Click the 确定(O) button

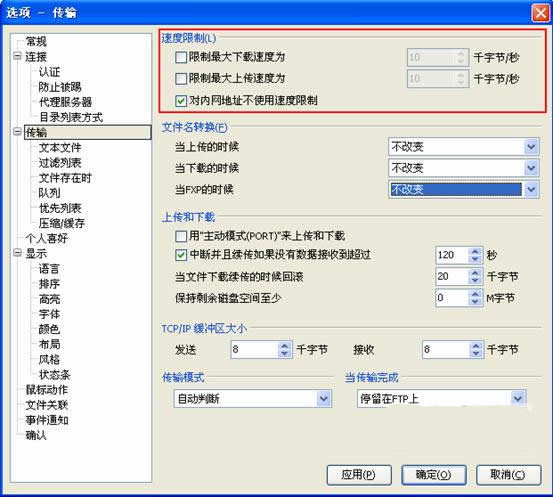(x=433, y=475)
